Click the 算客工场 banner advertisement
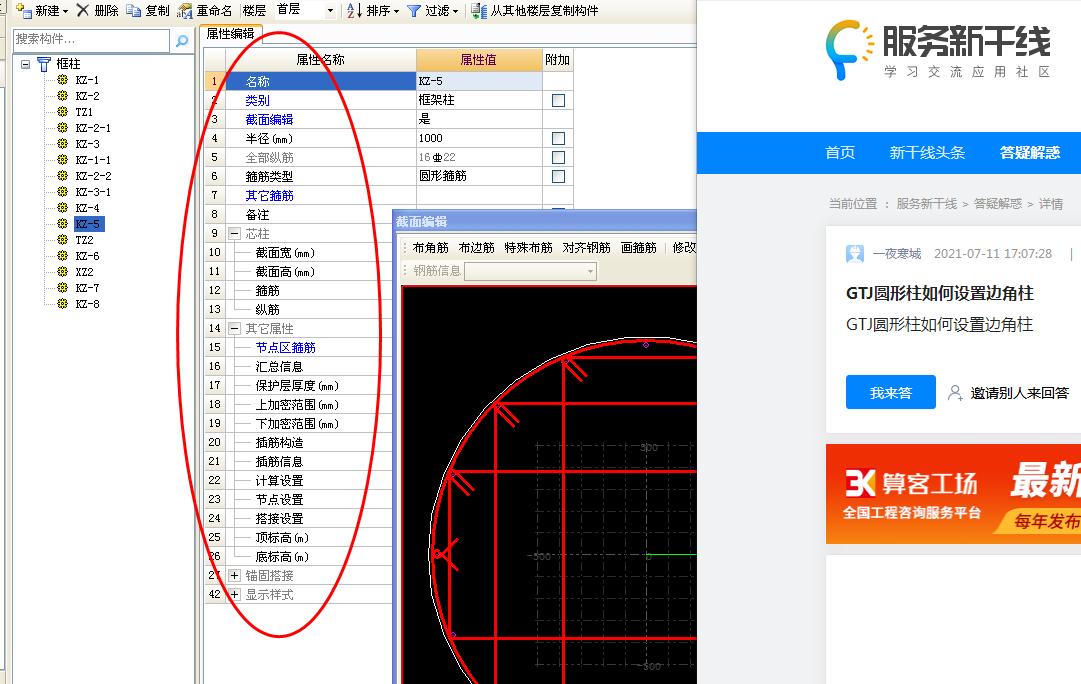The image size is (1081, 684). pos(953,494)
